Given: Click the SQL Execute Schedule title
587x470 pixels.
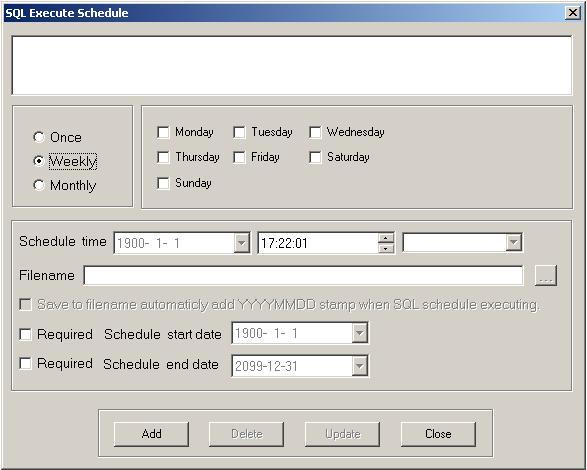Looking at the screenshot, I should [x=67, y=13].
